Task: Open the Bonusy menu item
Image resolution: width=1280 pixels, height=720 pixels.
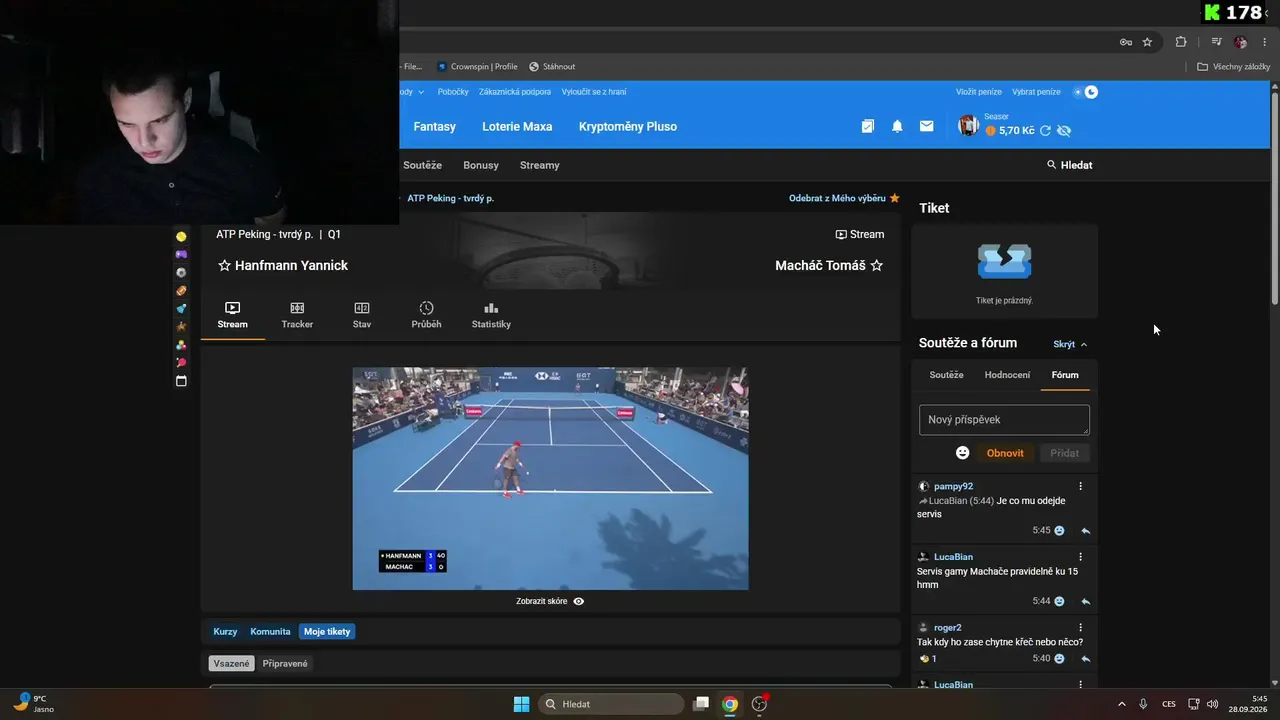Action: point(481,165)
